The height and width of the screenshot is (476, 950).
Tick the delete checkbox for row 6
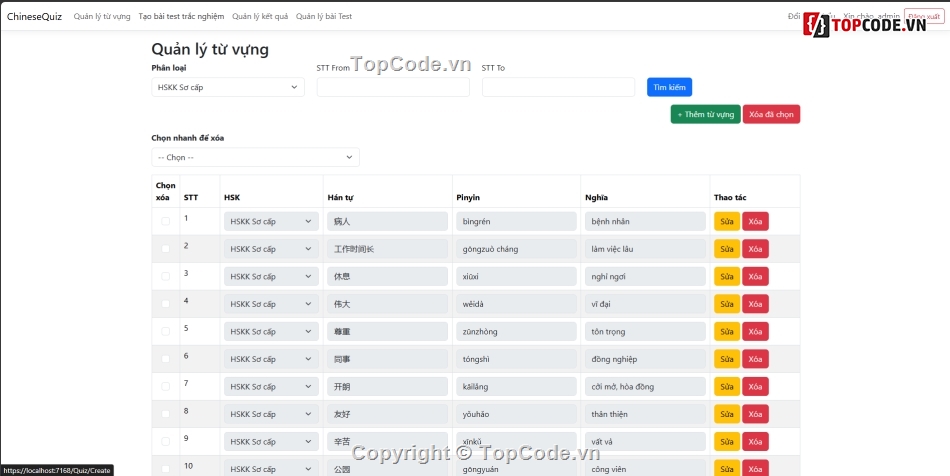tap(165, 359)
